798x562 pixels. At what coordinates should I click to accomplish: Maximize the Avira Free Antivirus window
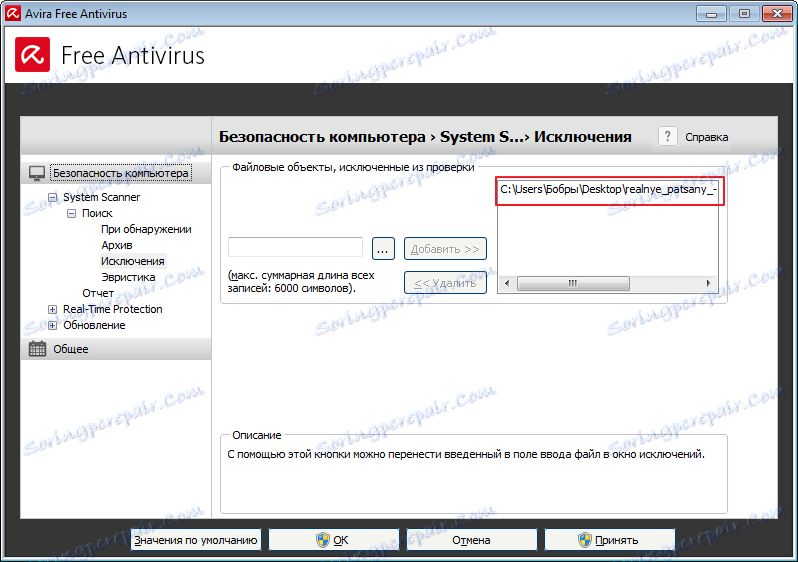pos(744,14)
